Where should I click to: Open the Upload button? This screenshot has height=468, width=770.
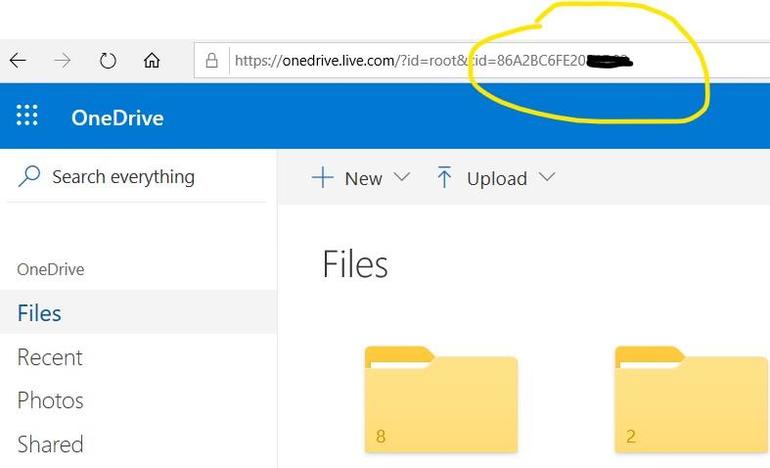coord(496,178)
